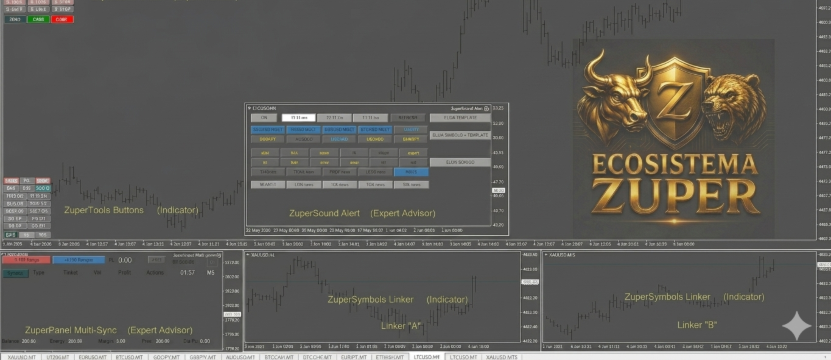Toggle the 'PROF news' button
Screen dimensions: 831x360
[x=339, y=172]
